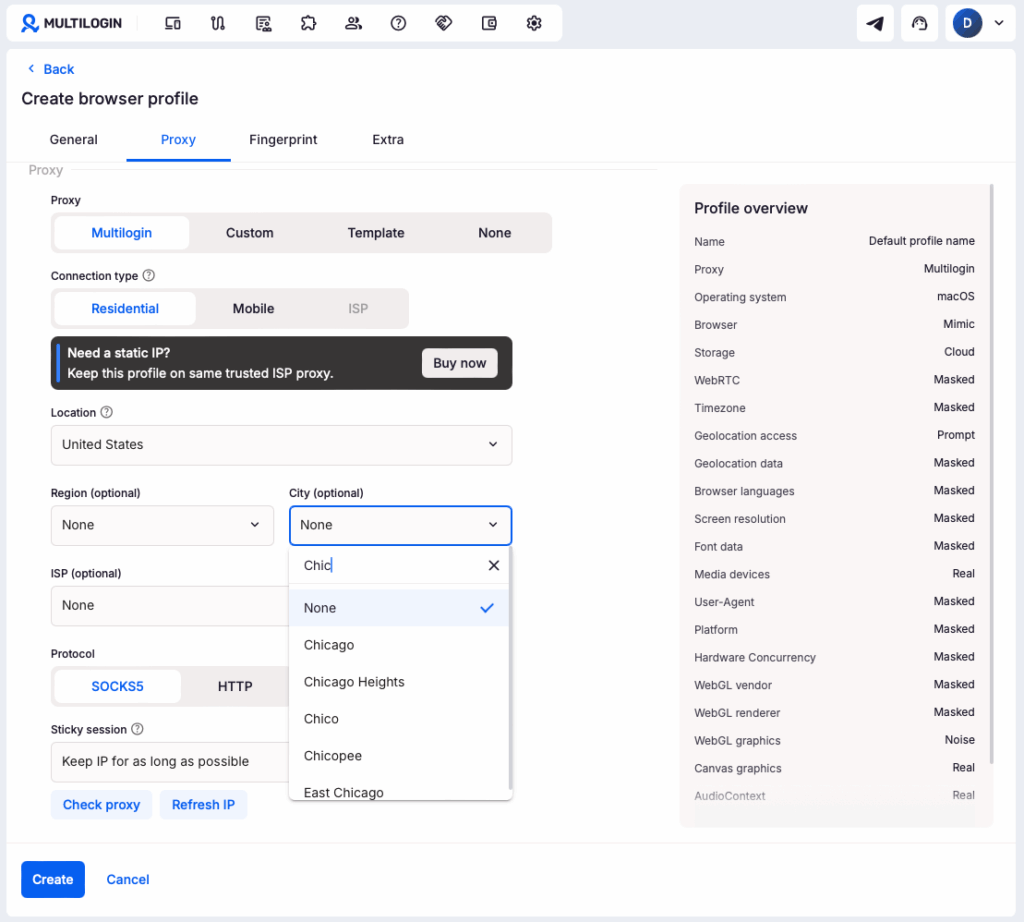The height and width of the screenshot is (922, 1024).
Task: Click the city search field containing Chic
Action: 392,565
